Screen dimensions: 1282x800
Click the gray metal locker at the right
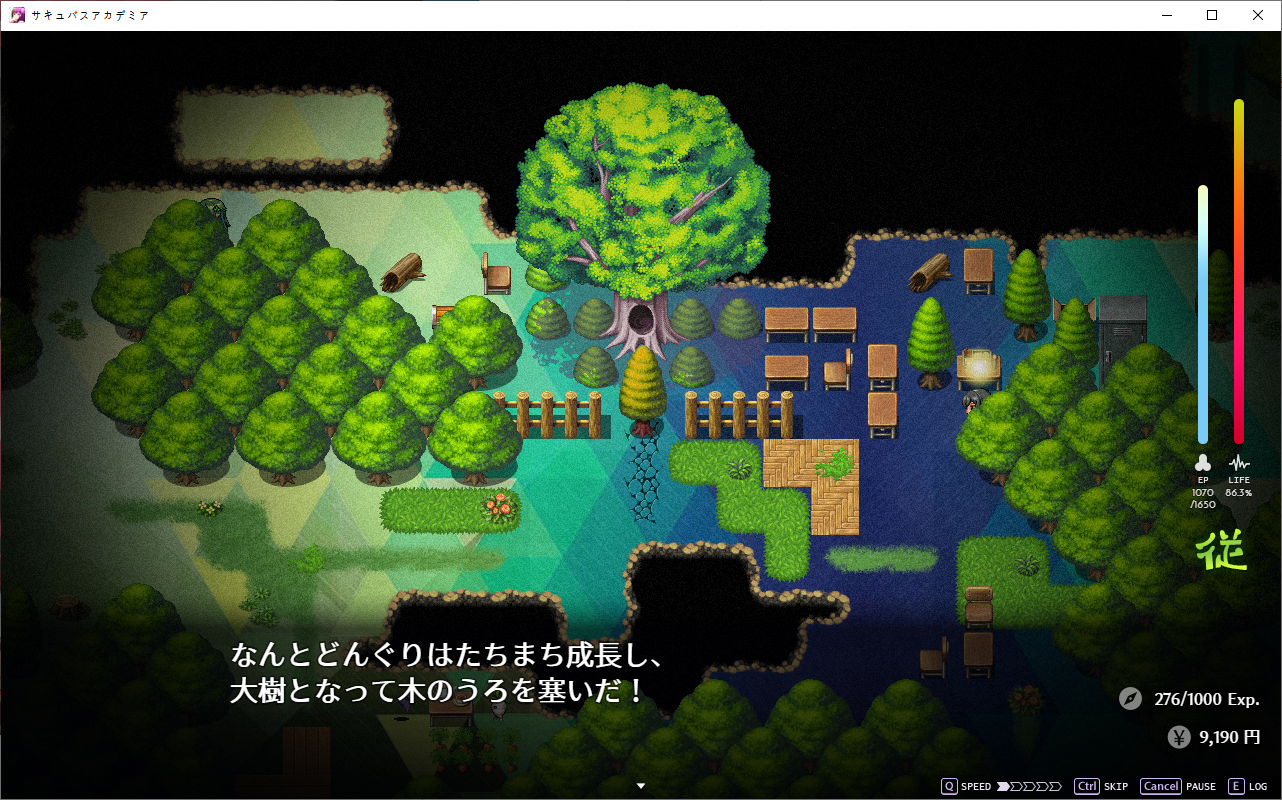(1122, 336)
